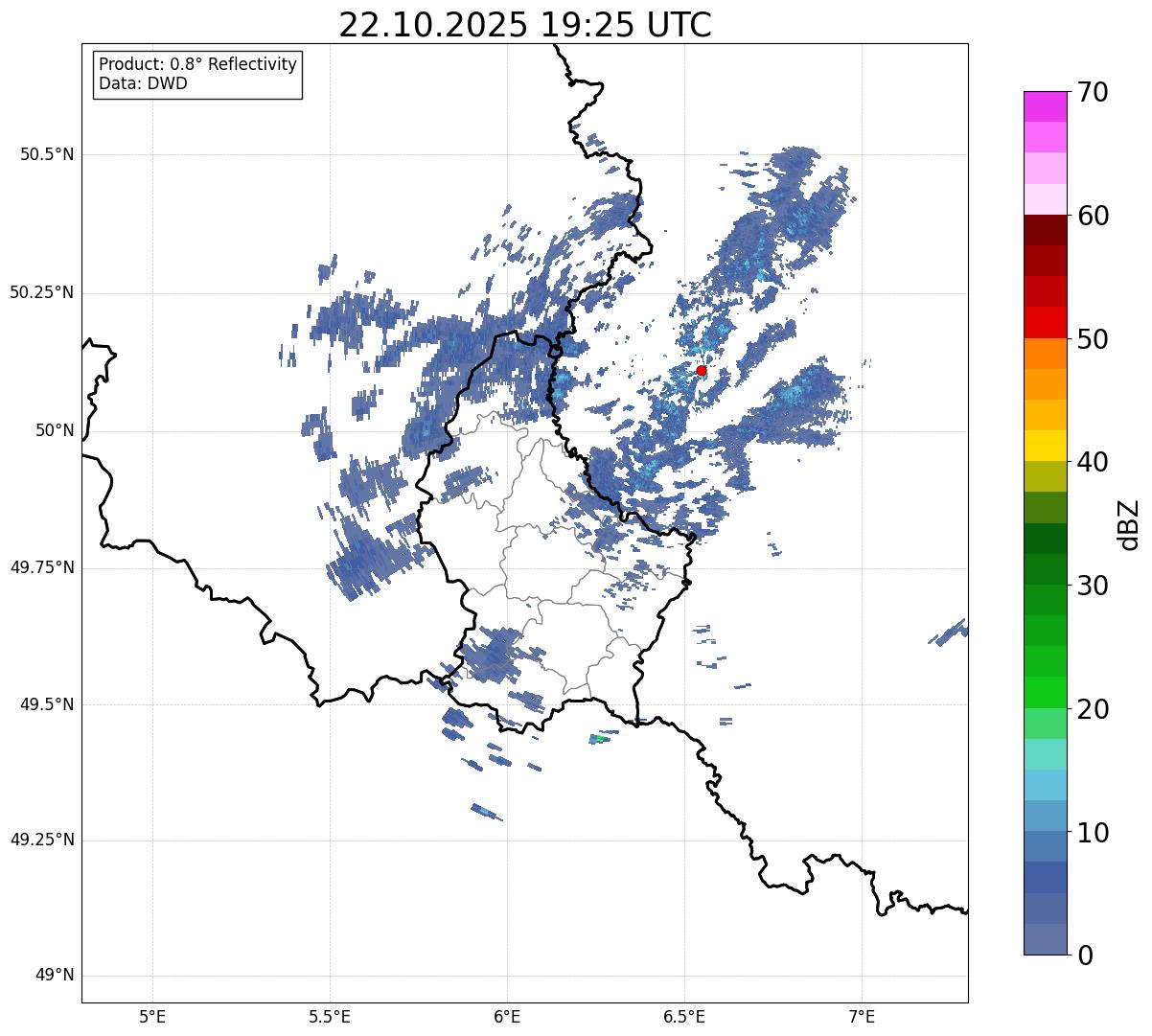The height and width of the screenshot is (1036, 1152).
Task: Click the colorbar '50' tick label
Action: click(x=1093, y=339)
